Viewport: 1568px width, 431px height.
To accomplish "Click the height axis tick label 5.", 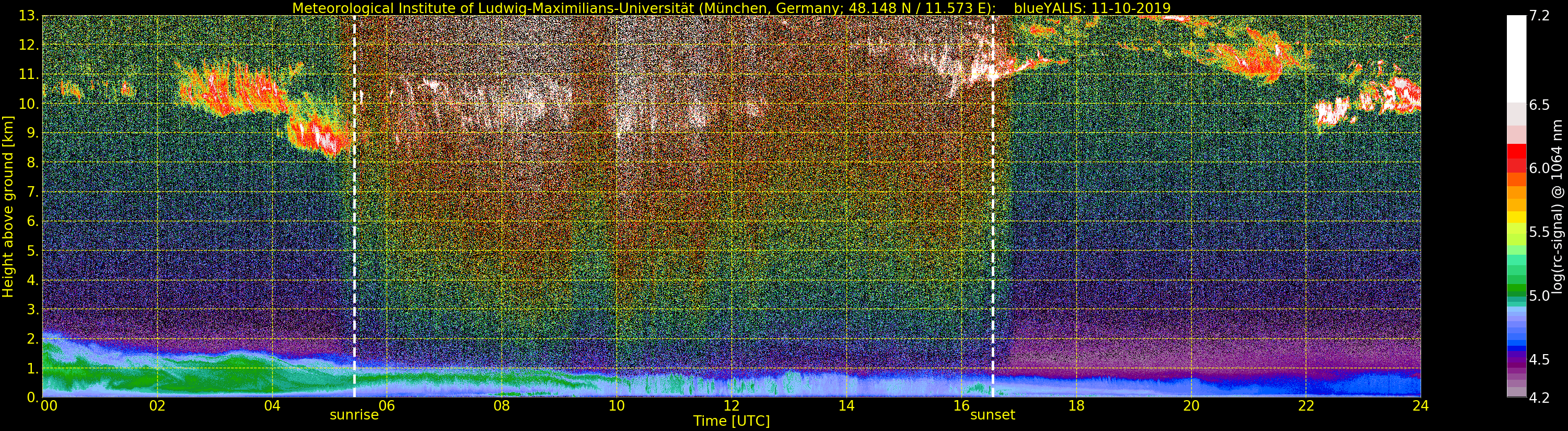I will [x=33, y=251].
